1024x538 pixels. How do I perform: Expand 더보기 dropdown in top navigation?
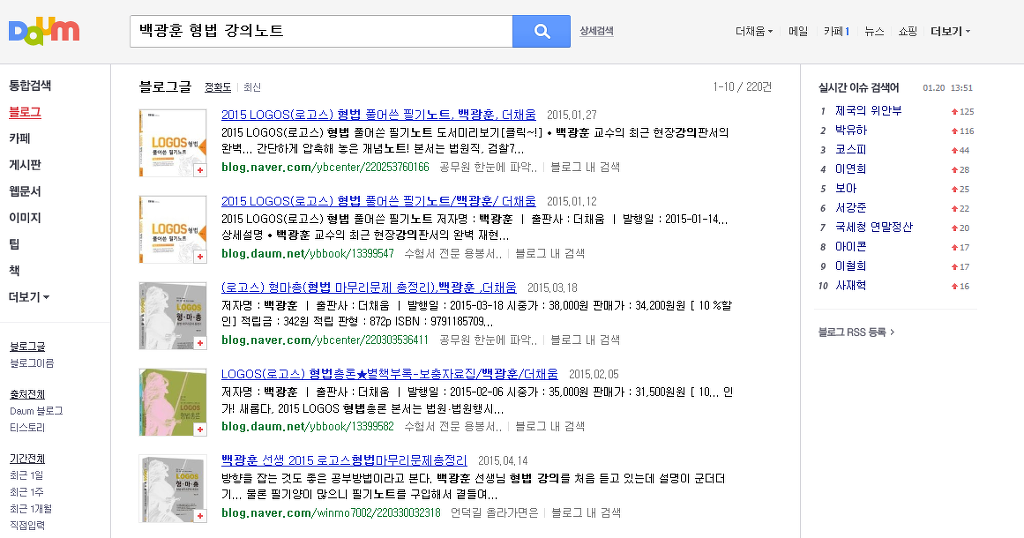[x=950, y=31]
